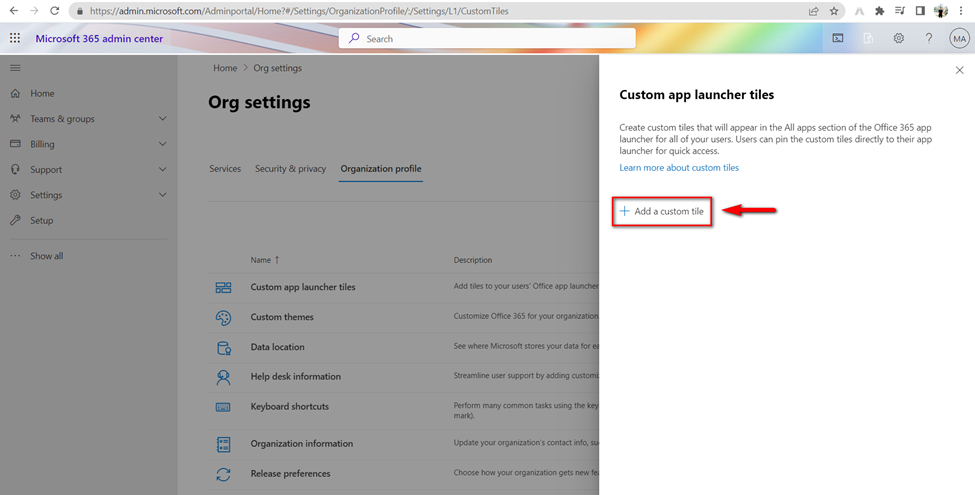Close the Custom app launcher tiles panel
975x495 pixels.
[959, 70]
